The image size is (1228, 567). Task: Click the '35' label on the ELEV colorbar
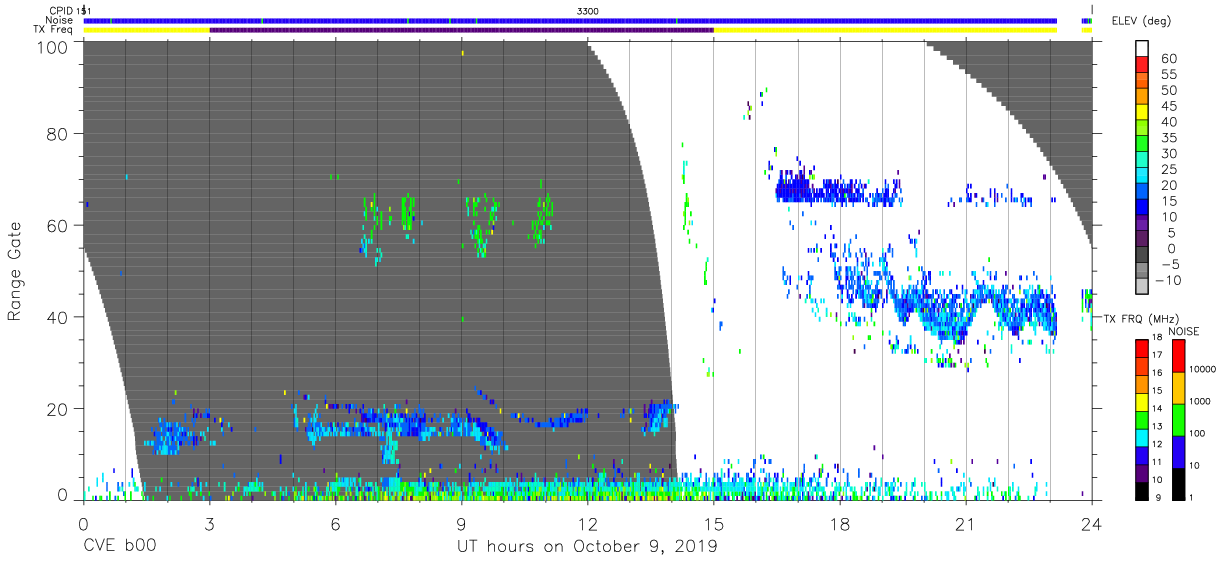(x=1167, y=137)
